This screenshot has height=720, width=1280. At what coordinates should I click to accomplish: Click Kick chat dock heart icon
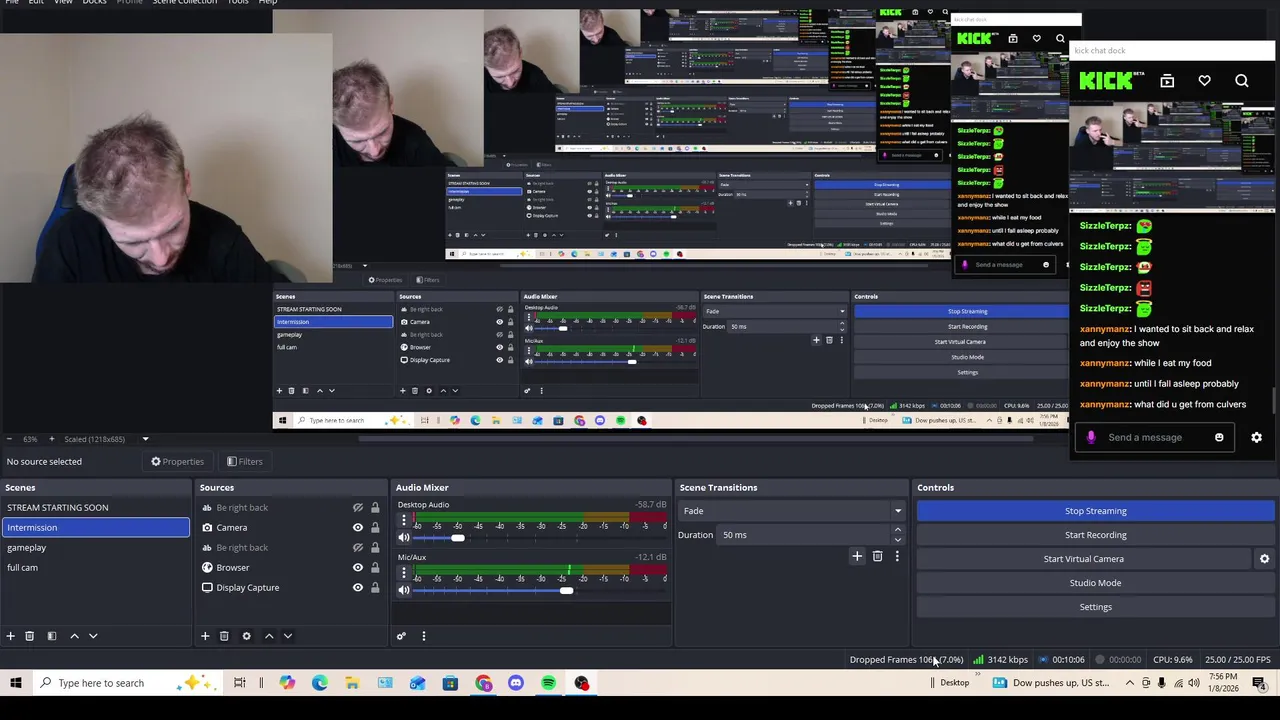coord(1204,81)
